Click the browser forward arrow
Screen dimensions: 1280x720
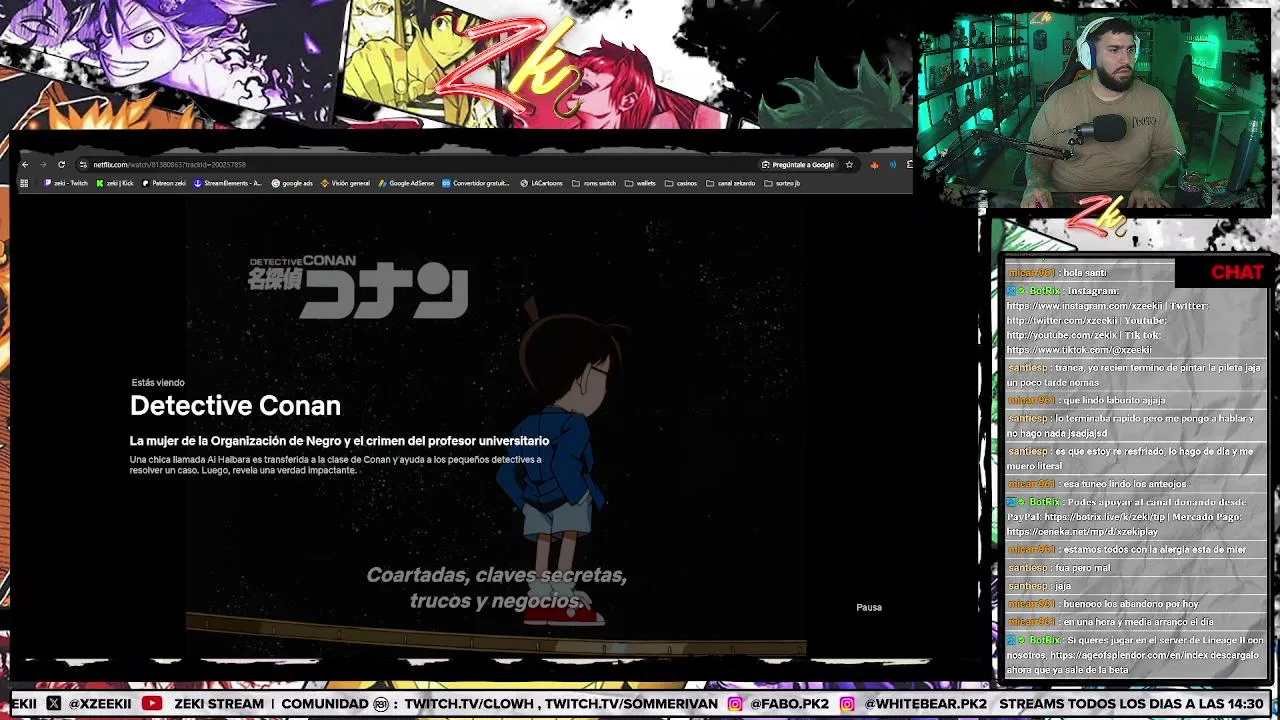tap(43, 164)
